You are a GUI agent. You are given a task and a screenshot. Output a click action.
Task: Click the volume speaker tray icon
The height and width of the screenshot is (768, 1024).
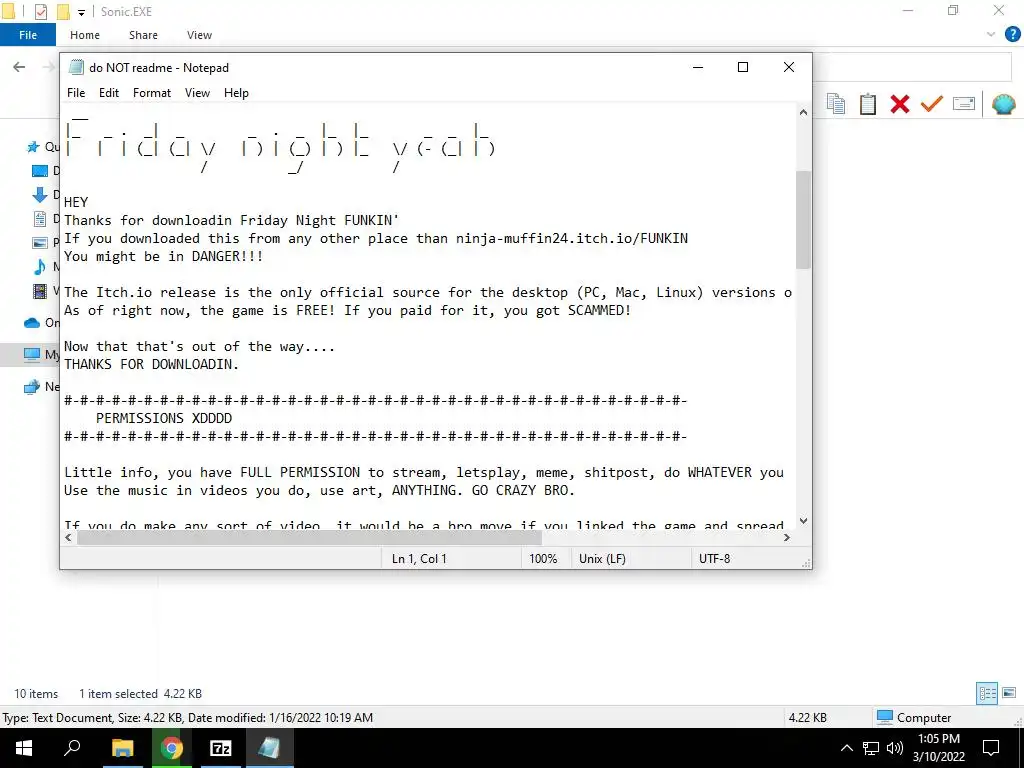click(895, 748)
